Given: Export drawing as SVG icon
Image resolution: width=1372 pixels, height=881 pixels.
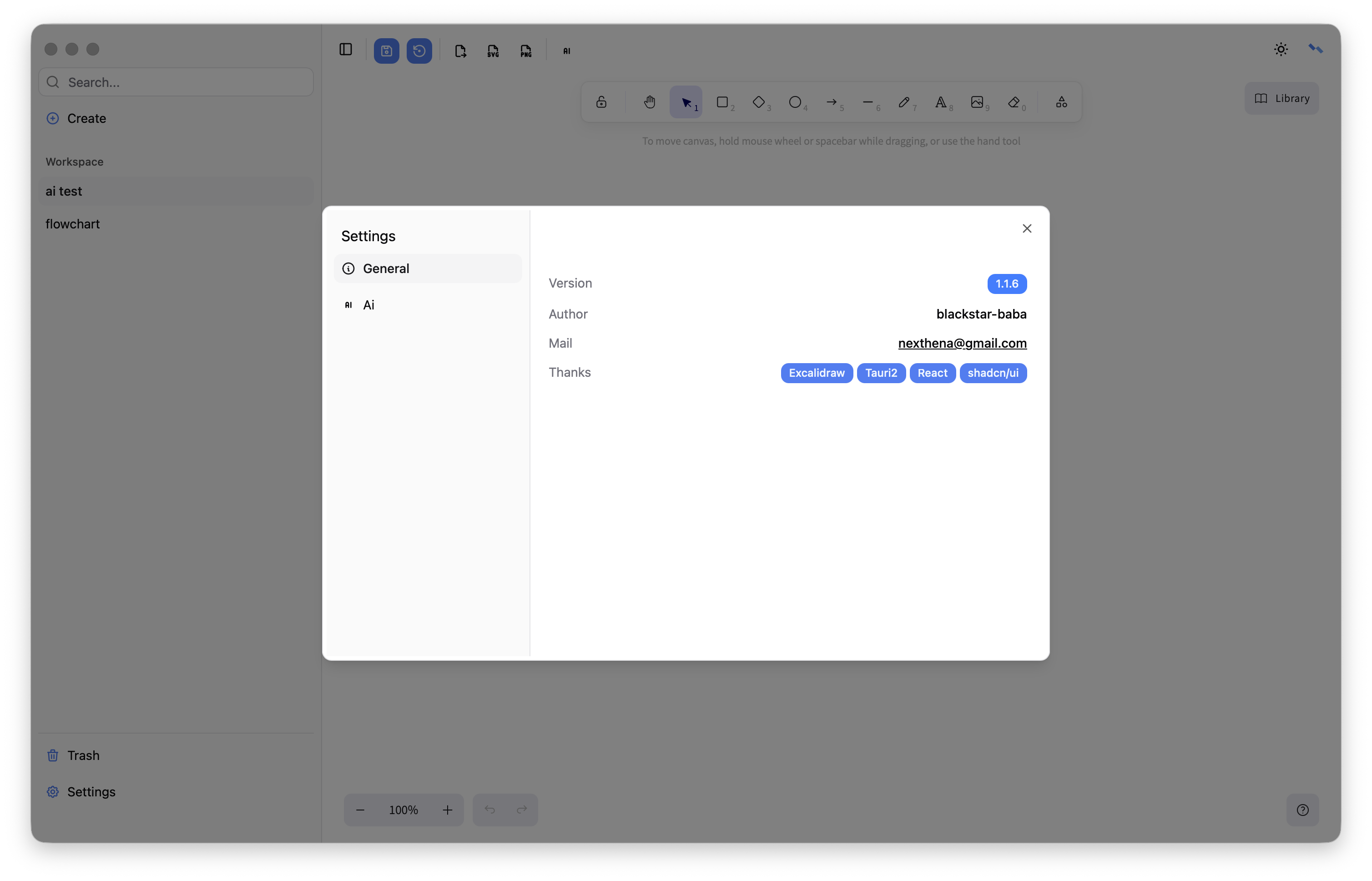Looking at the screenshot, I should (x=493, y=51).
